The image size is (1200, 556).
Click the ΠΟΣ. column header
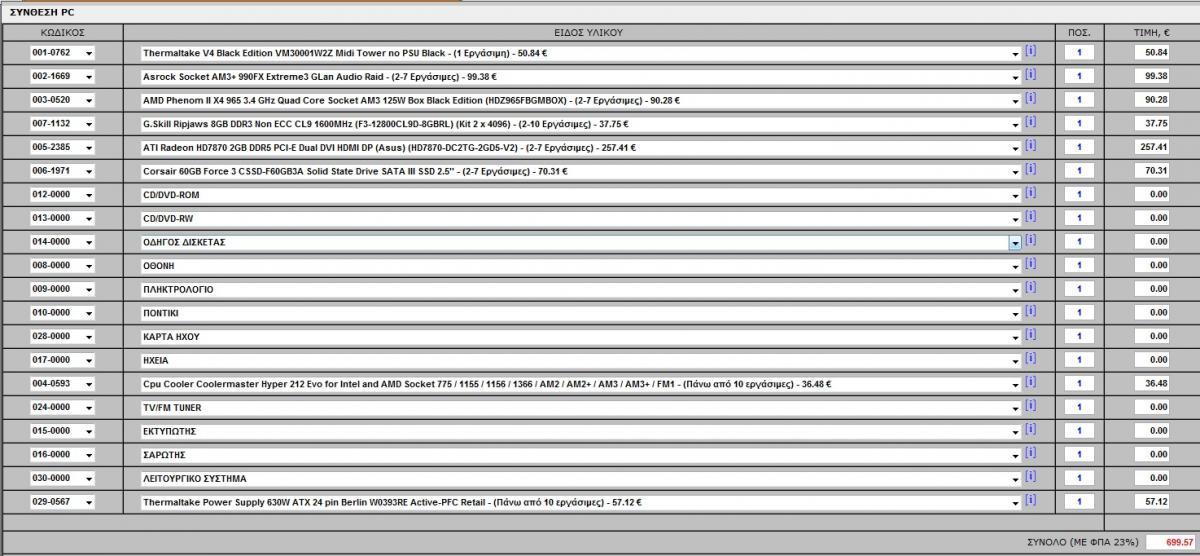coord(1079,32)
